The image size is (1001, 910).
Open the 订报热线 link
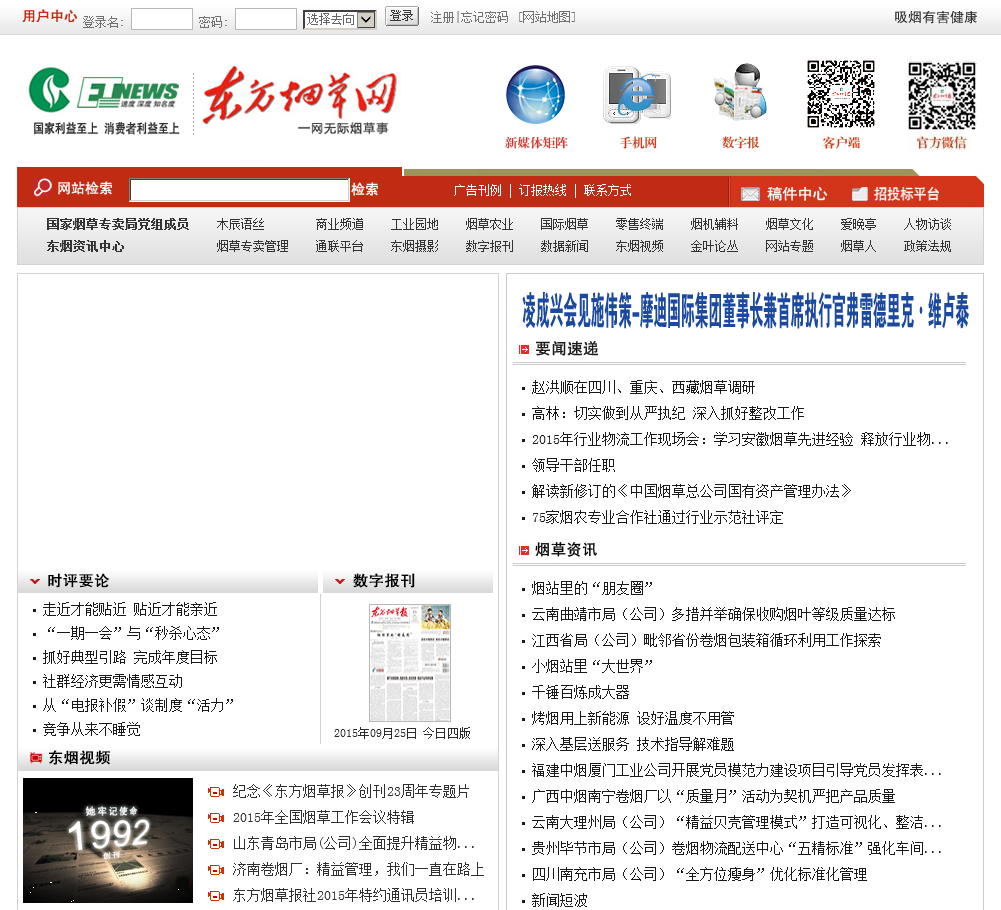pos(543,190)
